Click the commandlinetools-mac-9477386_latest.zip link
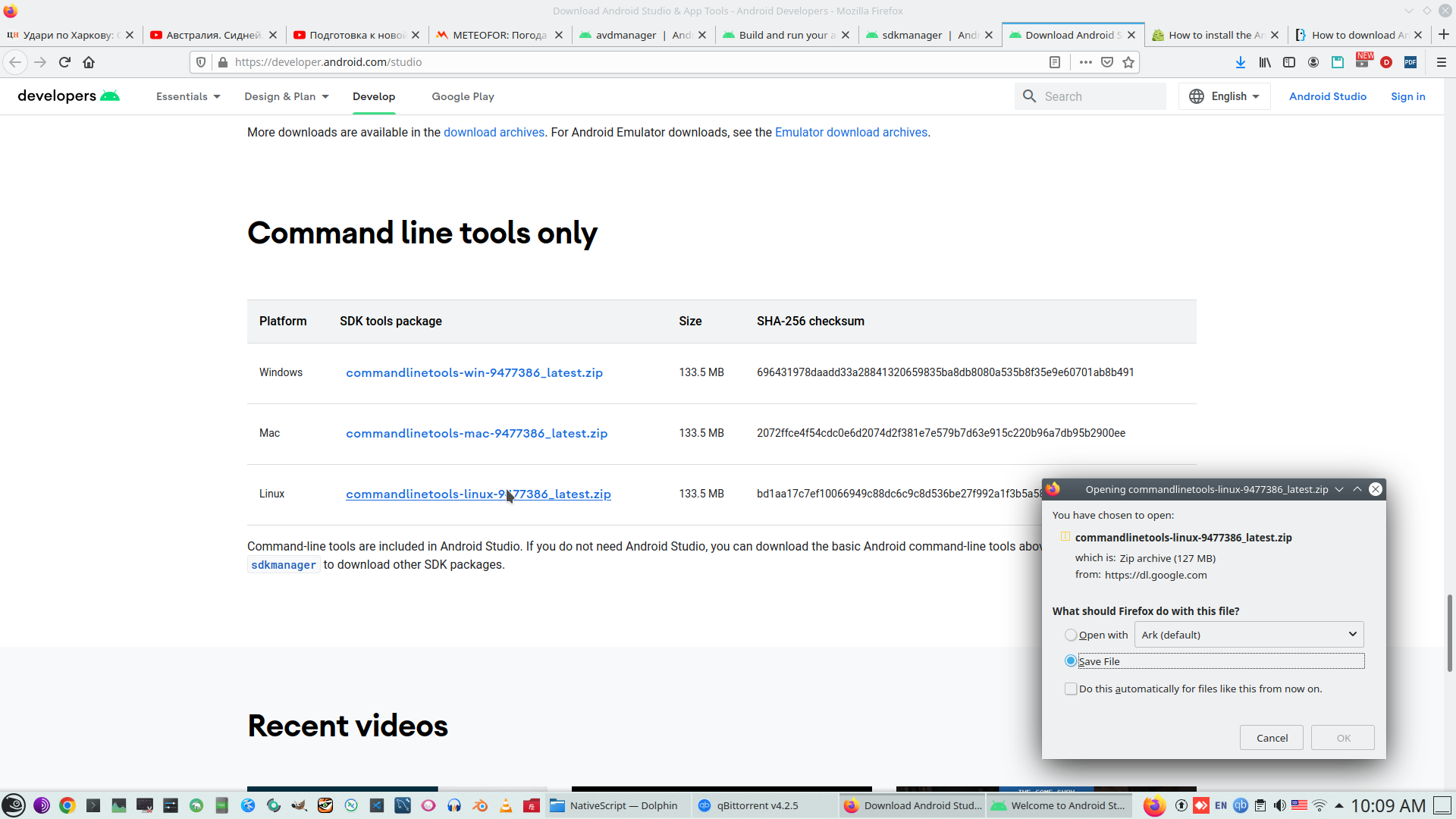This screenshot has height=819, width=1456. tap(476, 434)
